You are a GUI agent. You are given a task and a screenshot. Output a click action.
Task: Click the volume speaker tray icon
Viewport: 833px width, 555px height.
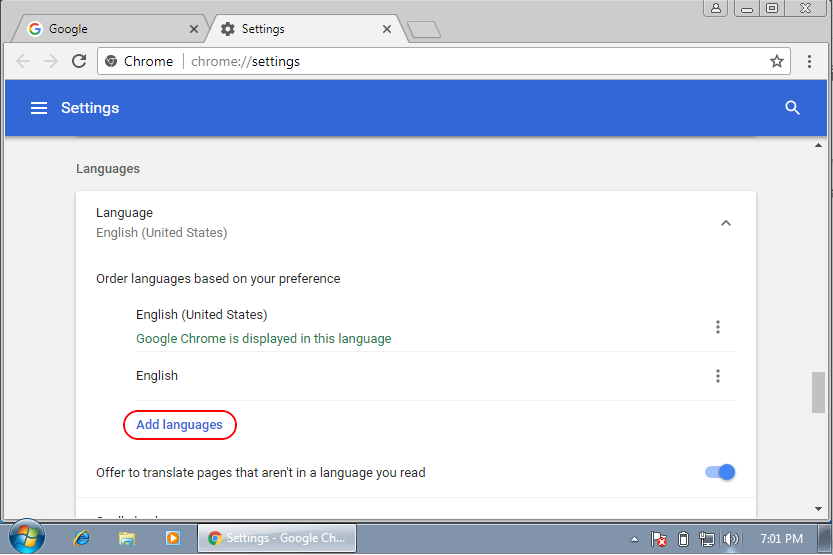tap(731, 539)
